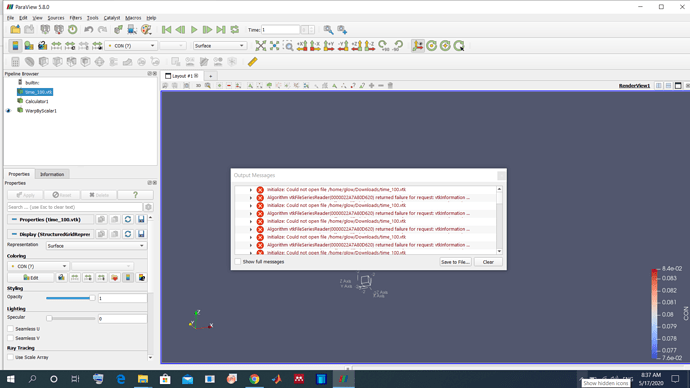The width and height of the screenshot is (690, 388).
Task: Click the Clear button in Output Messages
Action: pos(488,262)
